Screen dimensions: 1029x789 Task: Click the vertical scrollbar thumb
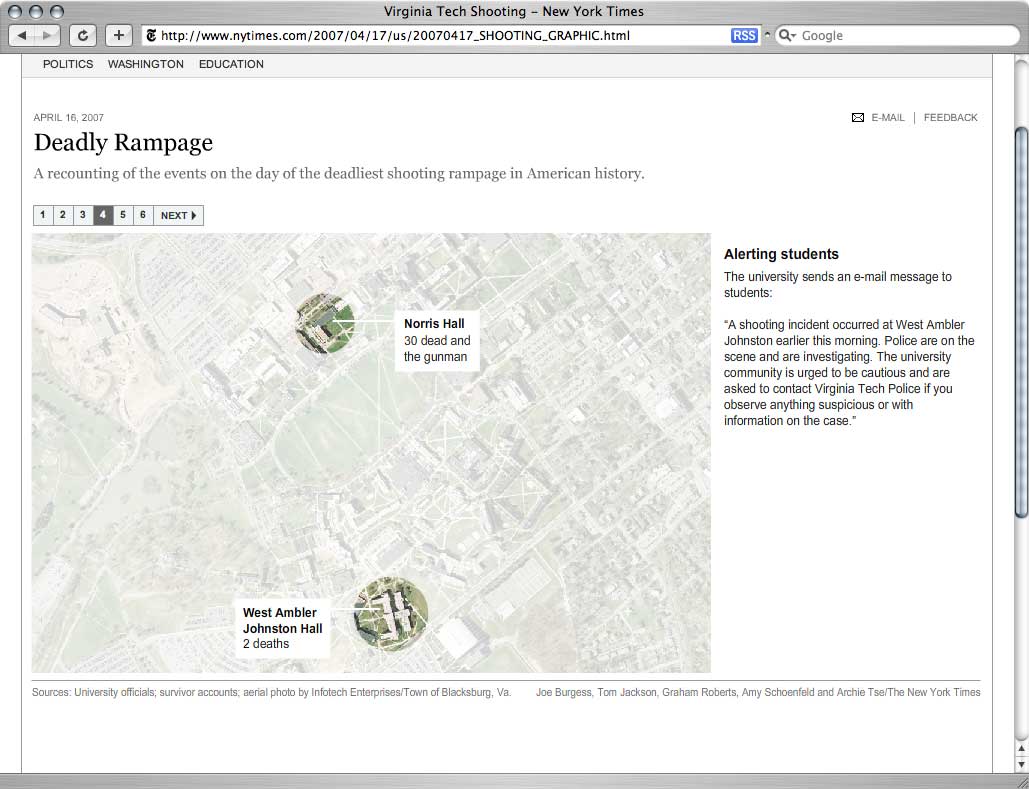[x=1021, y=322]
